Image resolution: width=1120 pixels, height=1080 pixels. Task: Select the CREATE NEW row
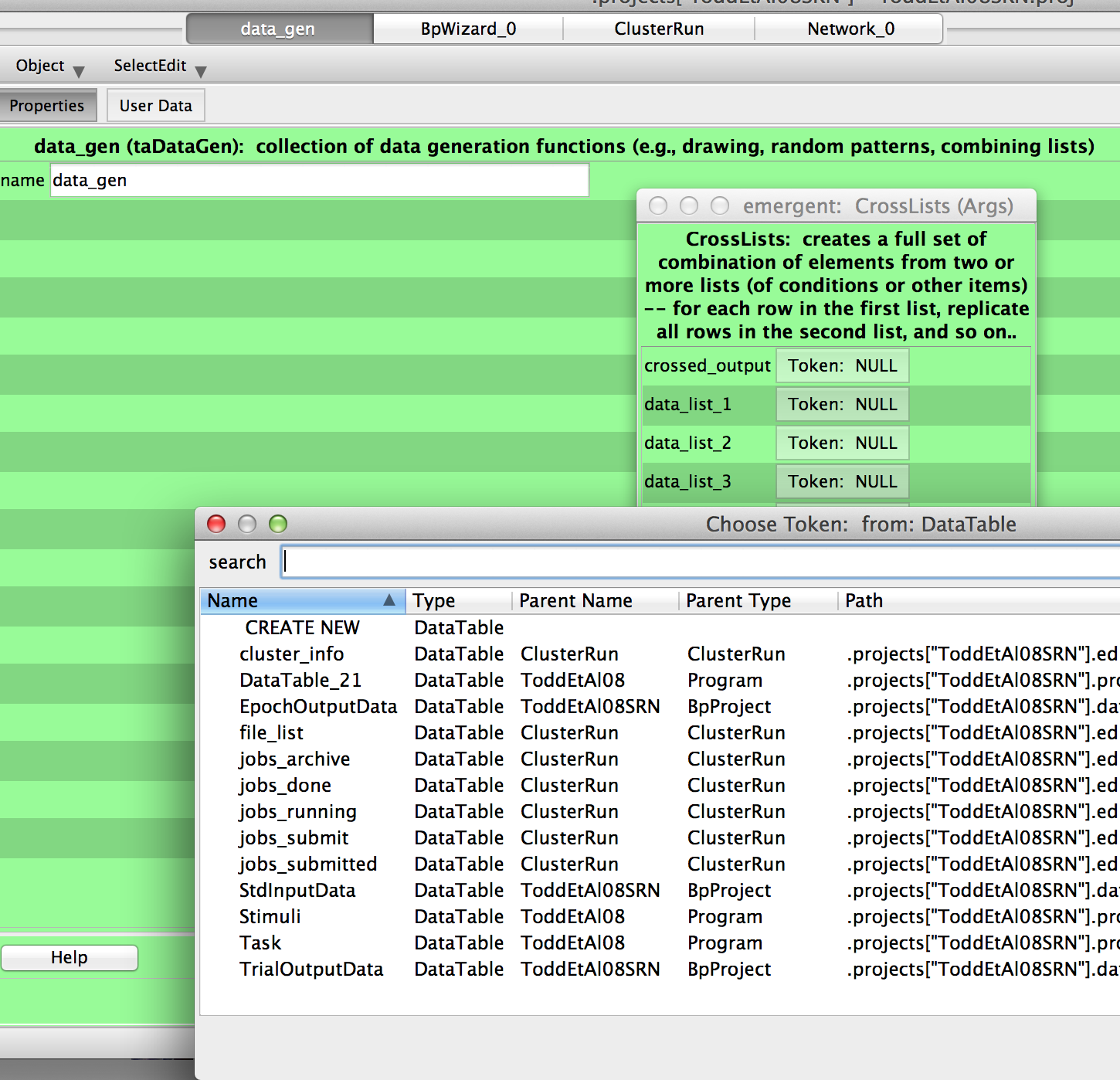pyautogui.click(x=660, y=627)
